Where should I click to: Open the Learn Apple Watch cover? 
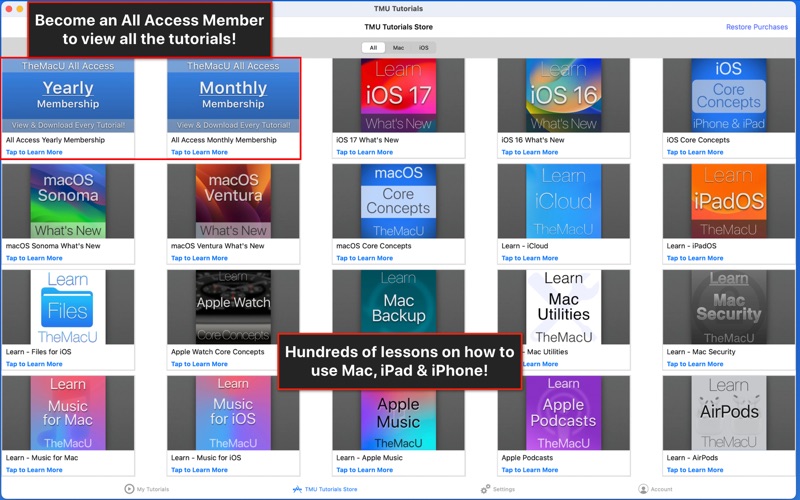233,307
